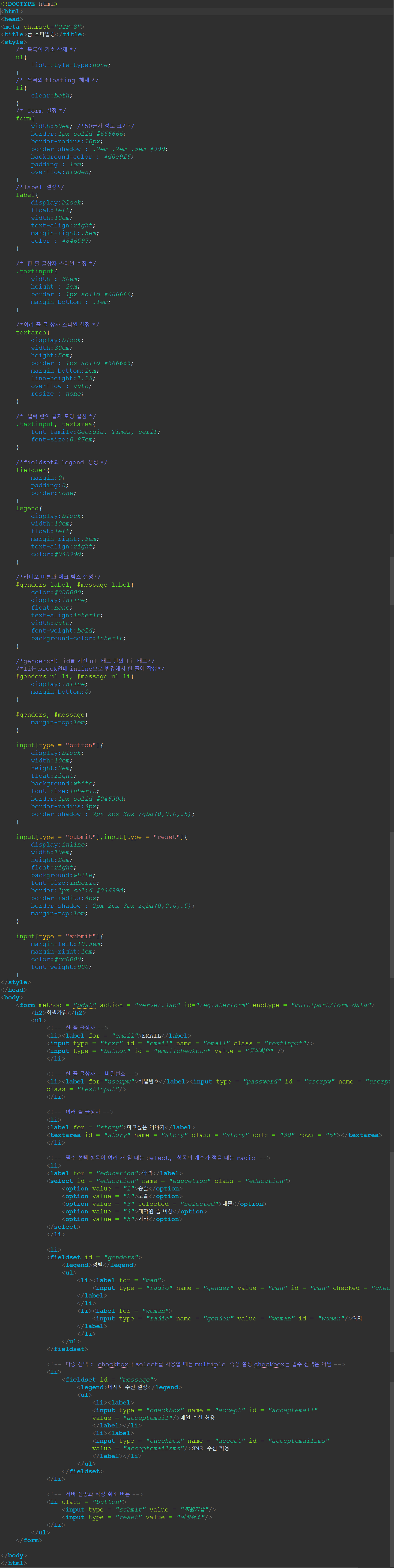Click the '#genders label, #message label{' line
Screen dimensions: 394x1568
point(75,584)
